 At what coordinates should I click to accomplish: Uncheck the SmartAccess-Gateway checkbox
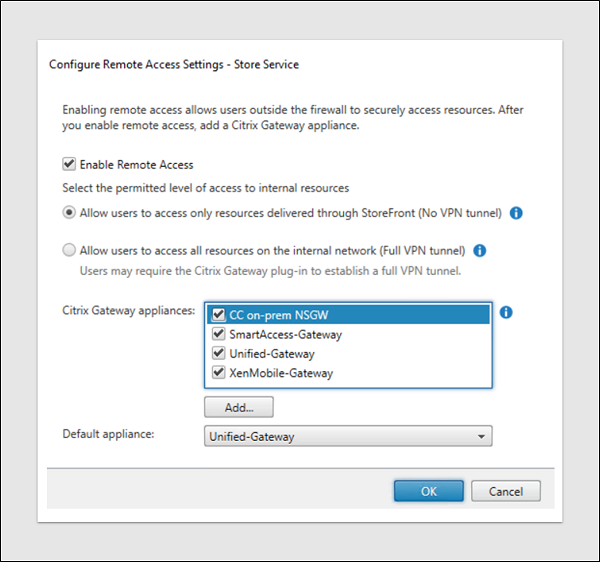pos(218,334)
